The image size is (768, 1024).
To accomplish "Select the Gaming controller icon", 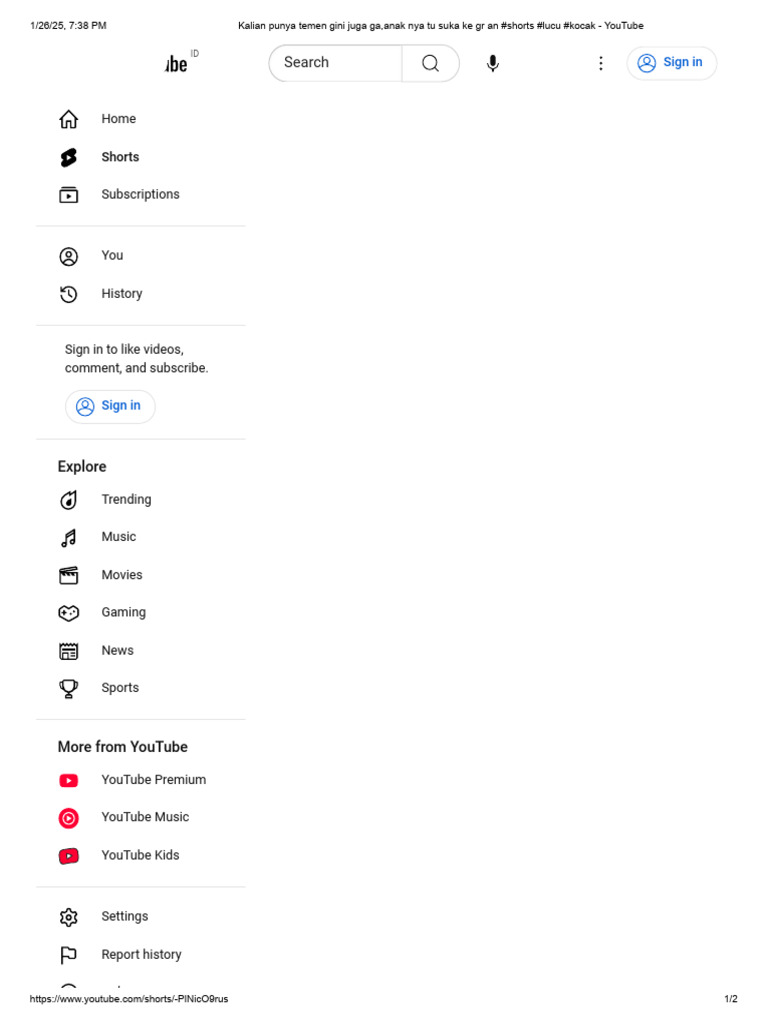I will pyautogui.click(x=69, y=613).
